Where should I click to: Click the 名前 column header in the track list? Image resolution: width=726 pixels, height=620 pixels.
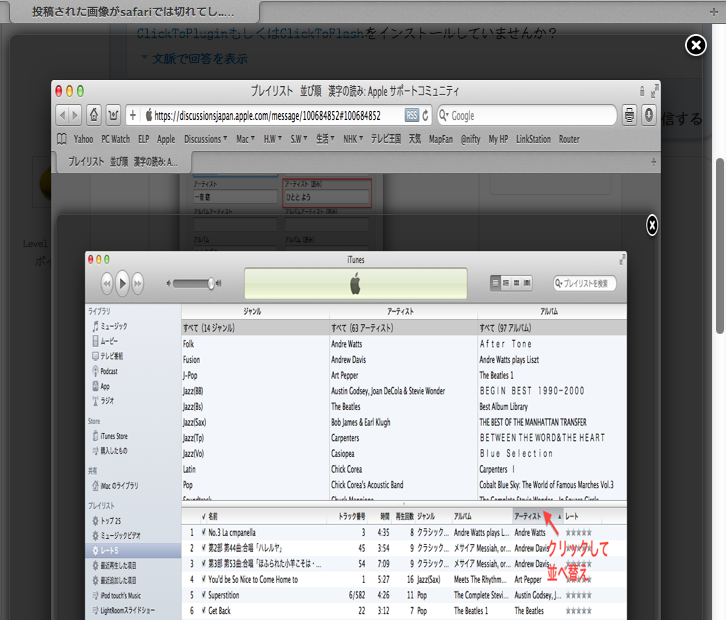pos(213,516)
